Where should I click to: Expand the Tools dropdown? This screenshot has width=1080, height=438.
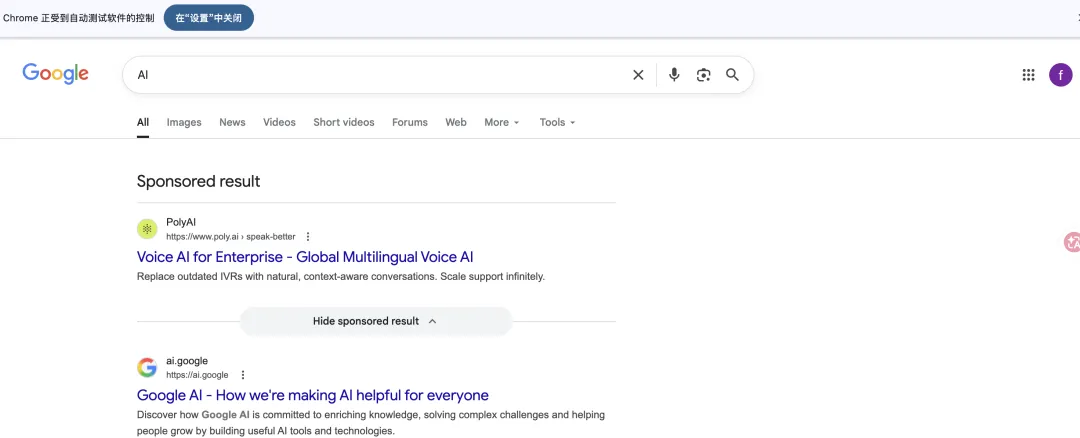pos(557,122)
